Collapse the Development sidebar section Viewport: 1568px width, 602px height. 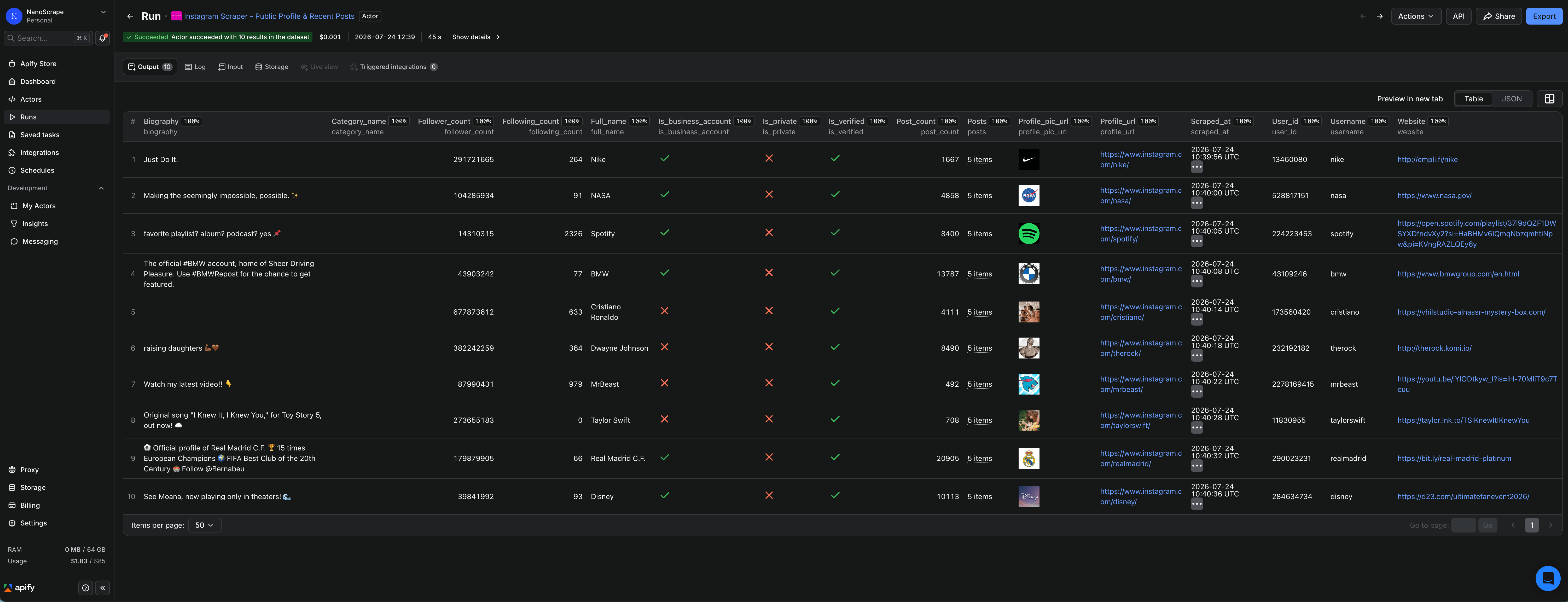pyautogui.click(x=101, y=188)
